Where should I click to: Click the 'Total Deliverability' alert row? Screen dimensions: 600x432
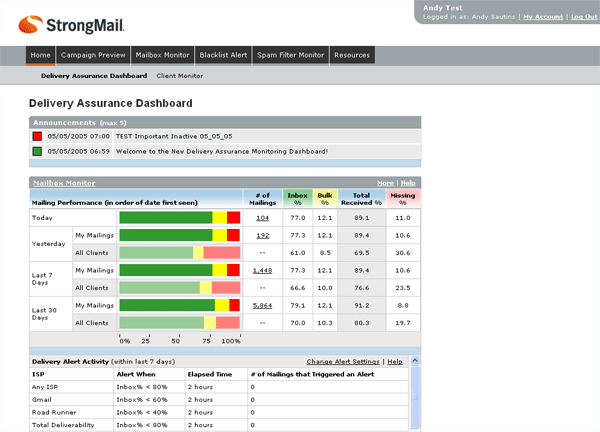(219, 425)
